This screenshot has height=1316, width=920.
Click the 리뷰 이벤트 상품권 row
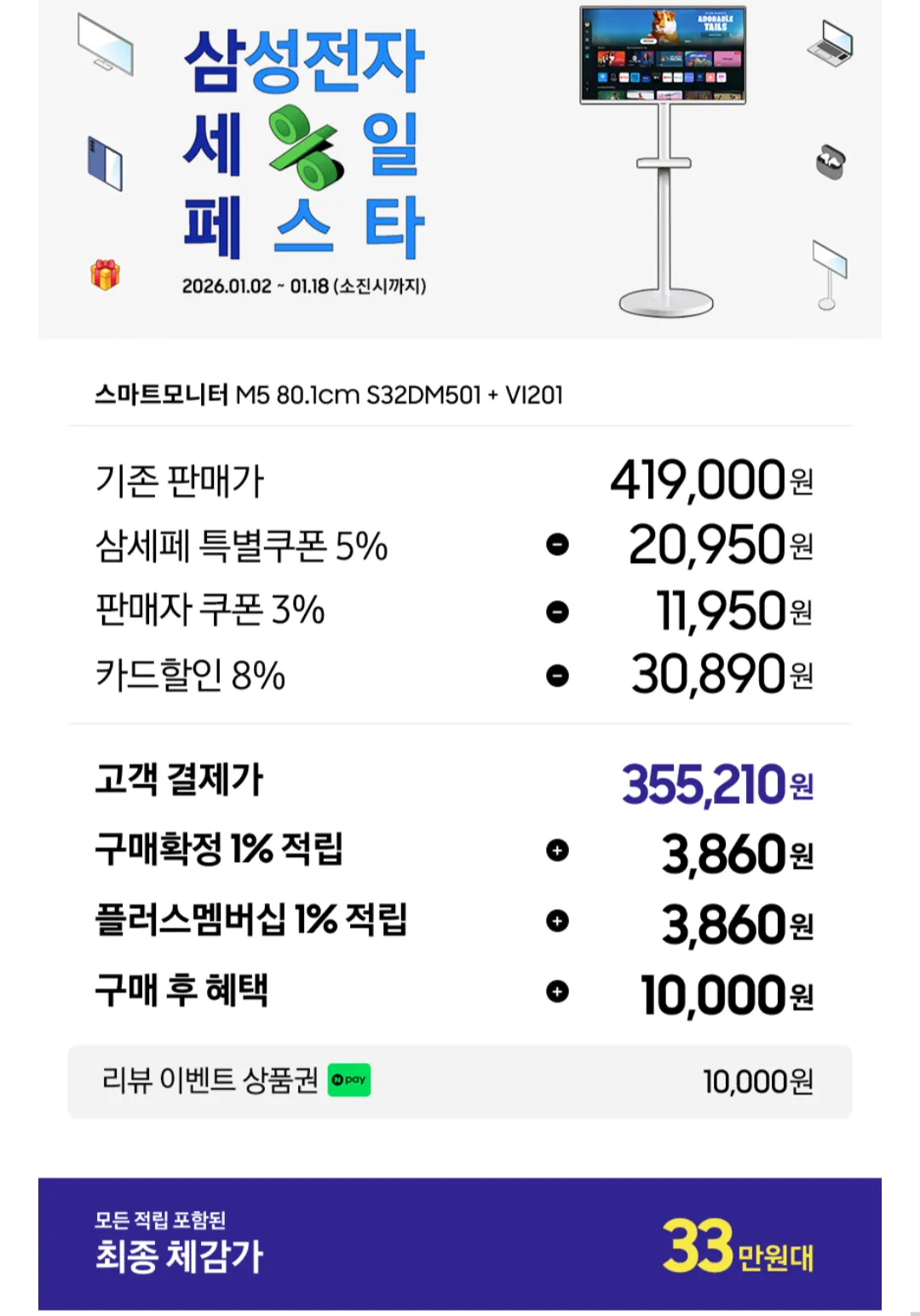tap(460, 1081)
